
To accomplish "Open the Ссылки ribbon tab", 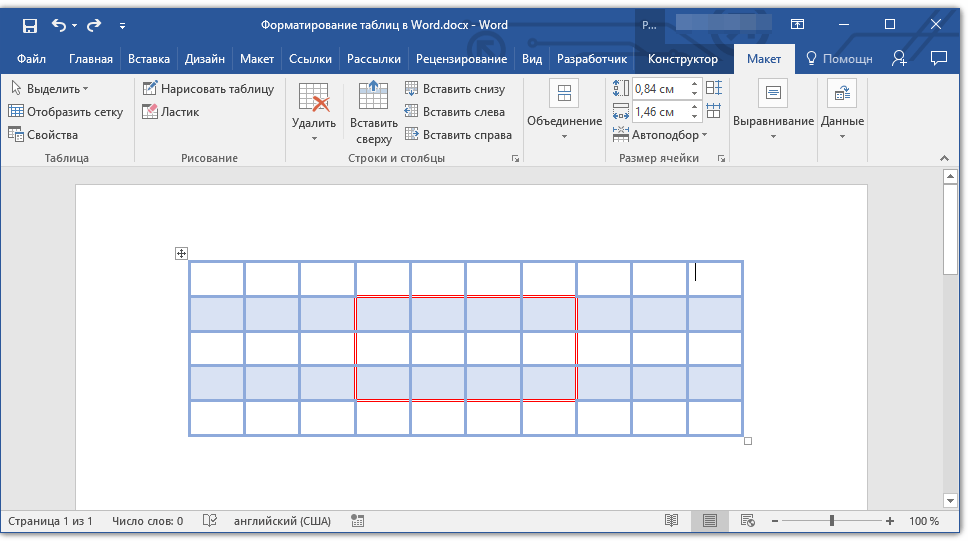I will [311, 59].
